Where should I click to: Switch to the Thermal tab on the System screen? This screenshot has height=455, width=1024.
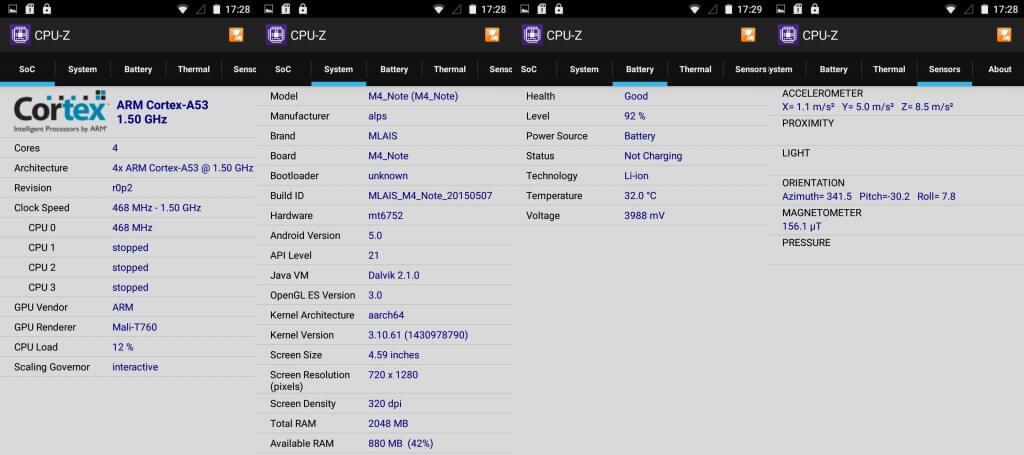[x=450, y=69]
